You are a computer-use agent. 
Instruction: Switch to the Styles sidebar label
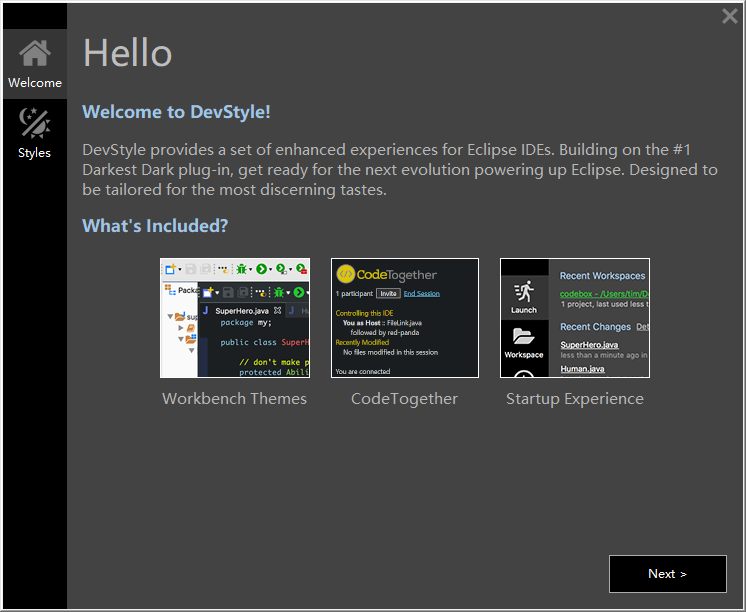coord(34,153)
